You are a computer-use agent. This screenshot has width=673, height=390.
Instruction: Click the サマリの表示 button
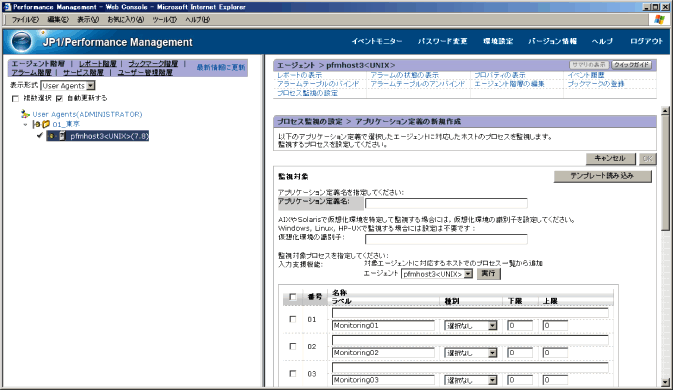point(590,65)
